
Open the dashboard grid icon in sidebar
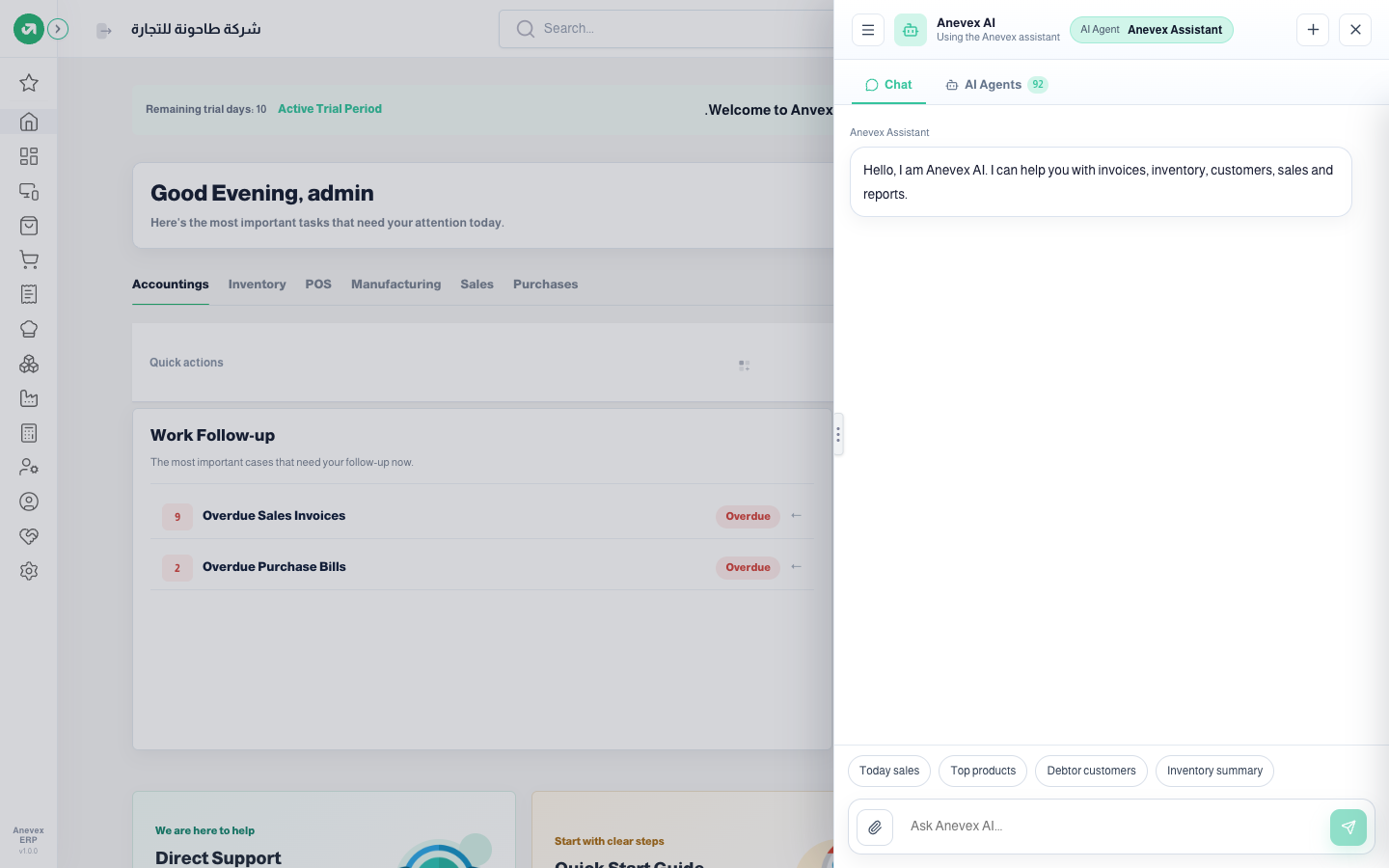pos(29,156)
